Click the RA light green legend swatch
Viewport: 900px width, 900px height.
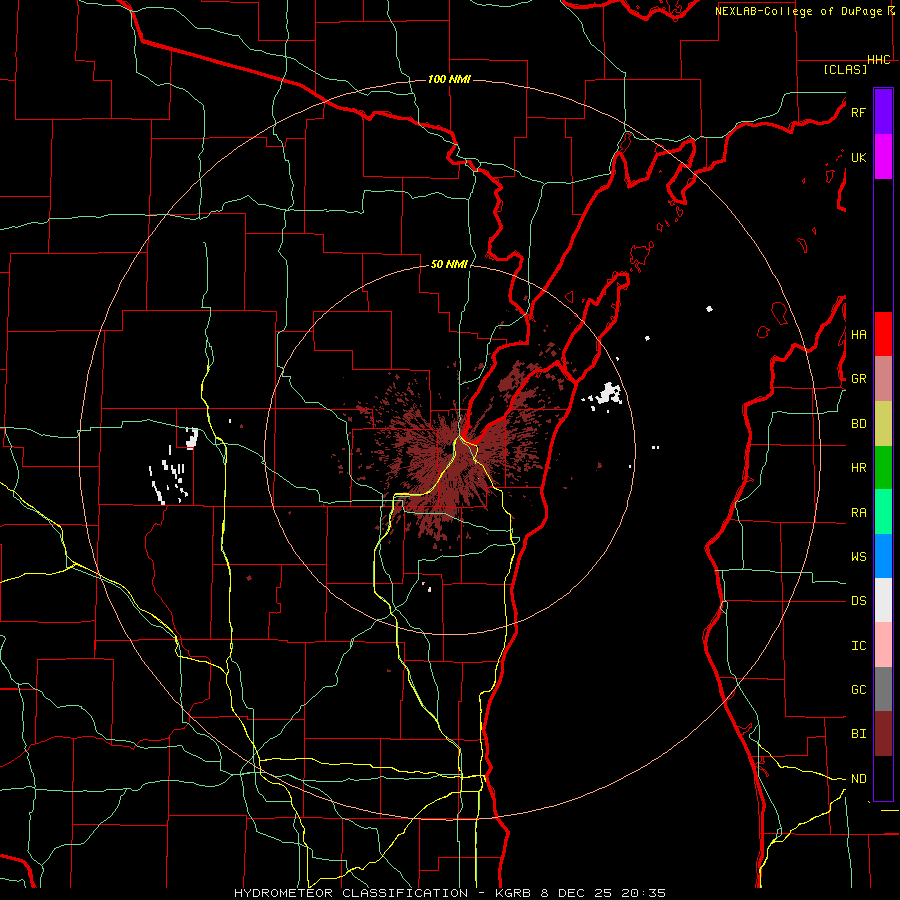click(x=883, y=512)
